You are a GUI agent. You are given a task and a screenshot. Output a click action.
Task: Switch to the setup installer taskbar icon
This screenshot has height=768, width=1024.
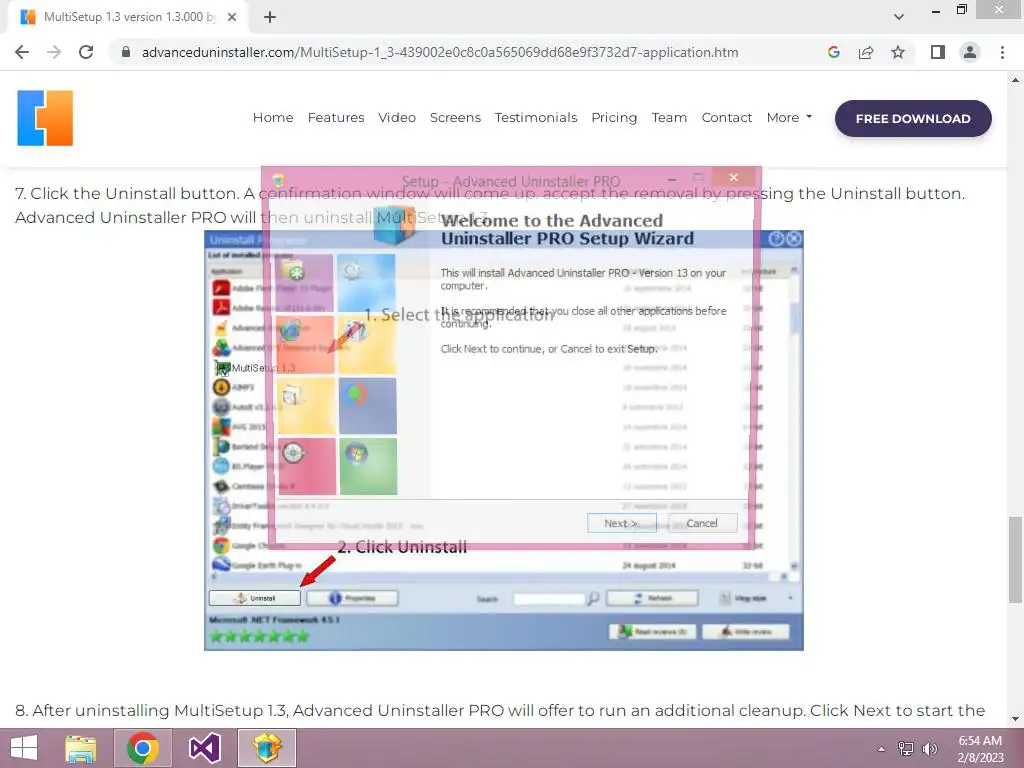click(267, 748)
